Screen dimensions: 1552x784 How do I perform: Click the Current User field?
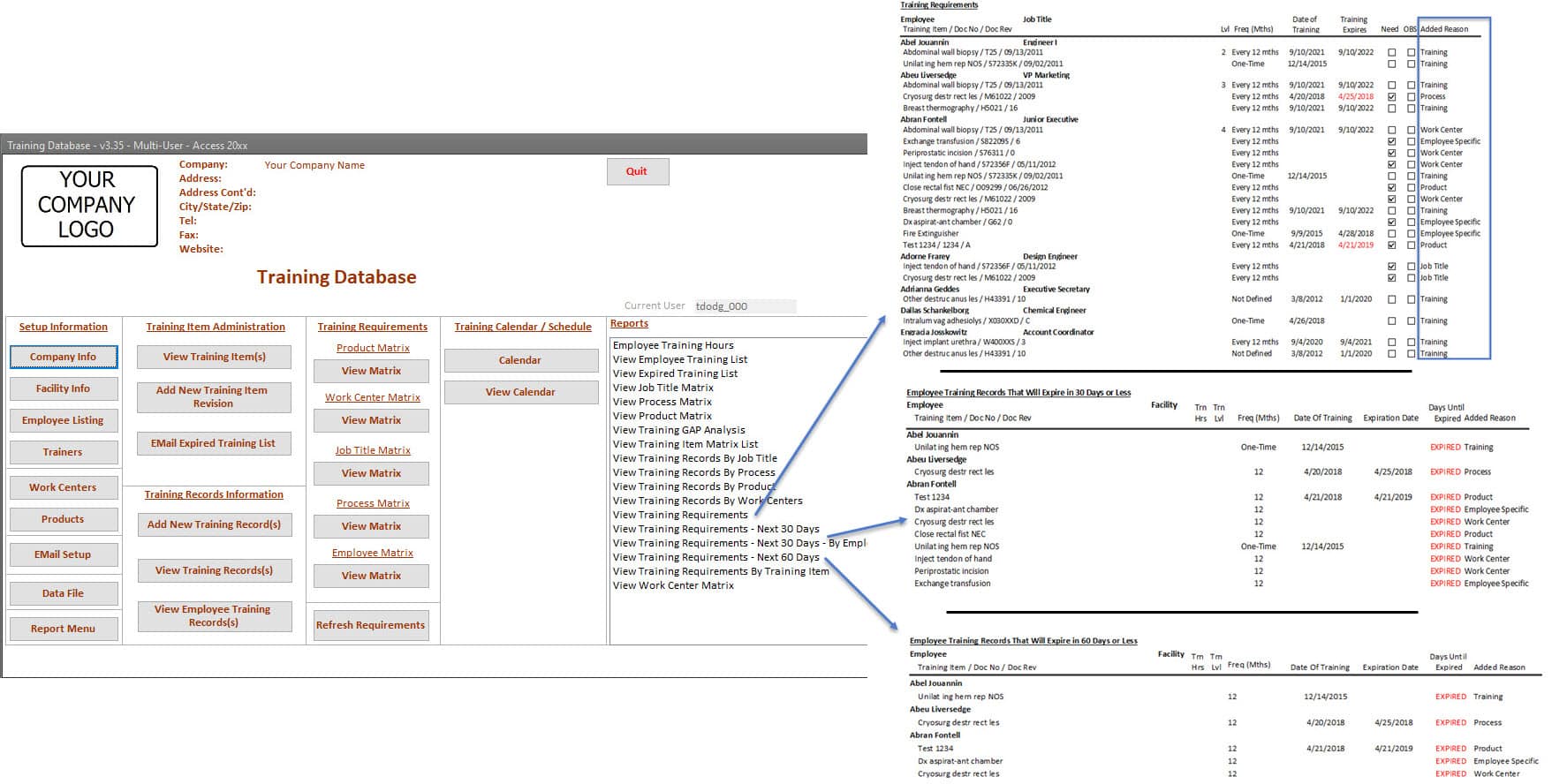tap(745, 306)
